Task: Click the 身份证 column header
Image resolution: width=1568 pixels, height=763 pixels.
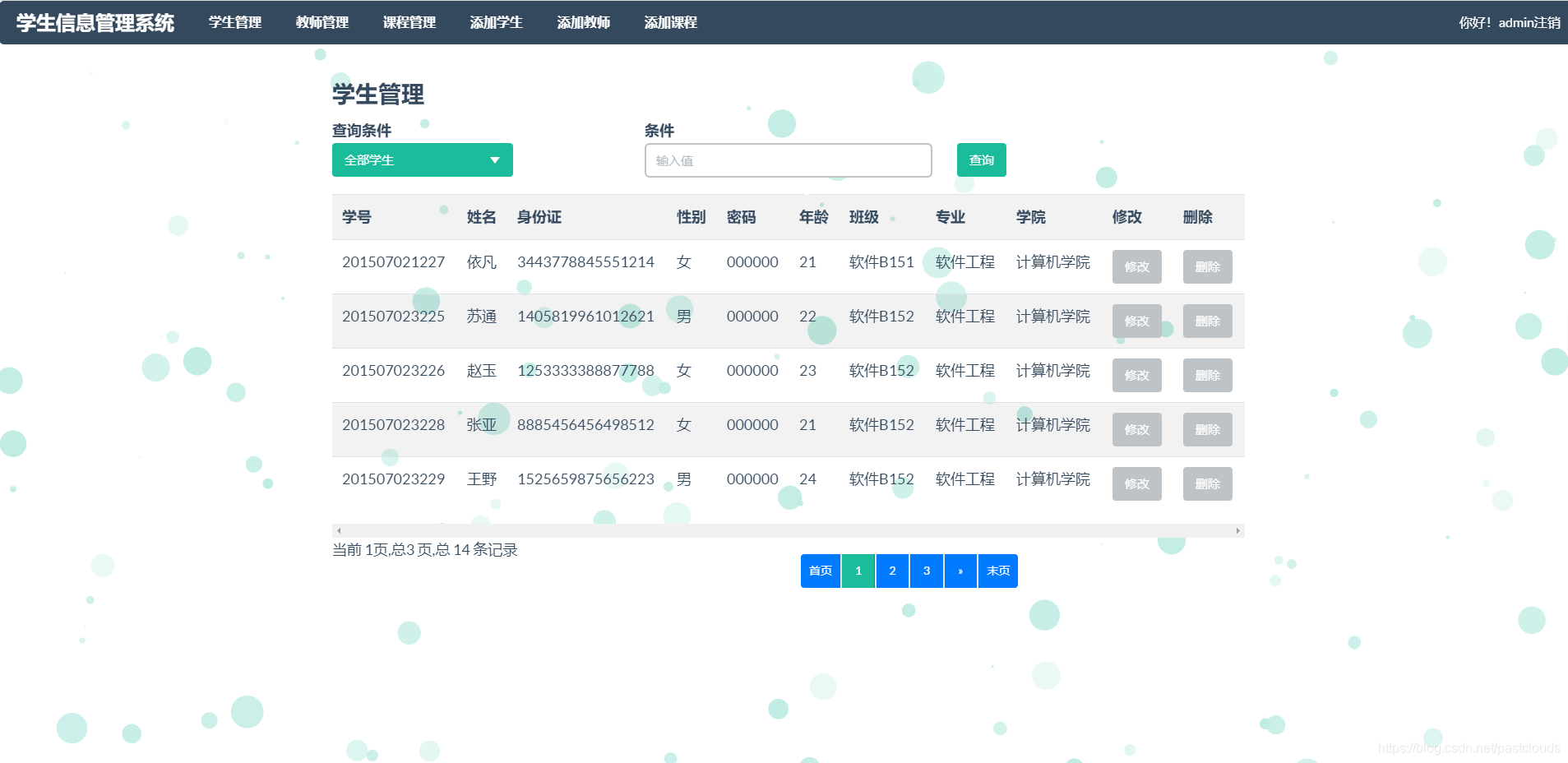Action: click(539, 217)
